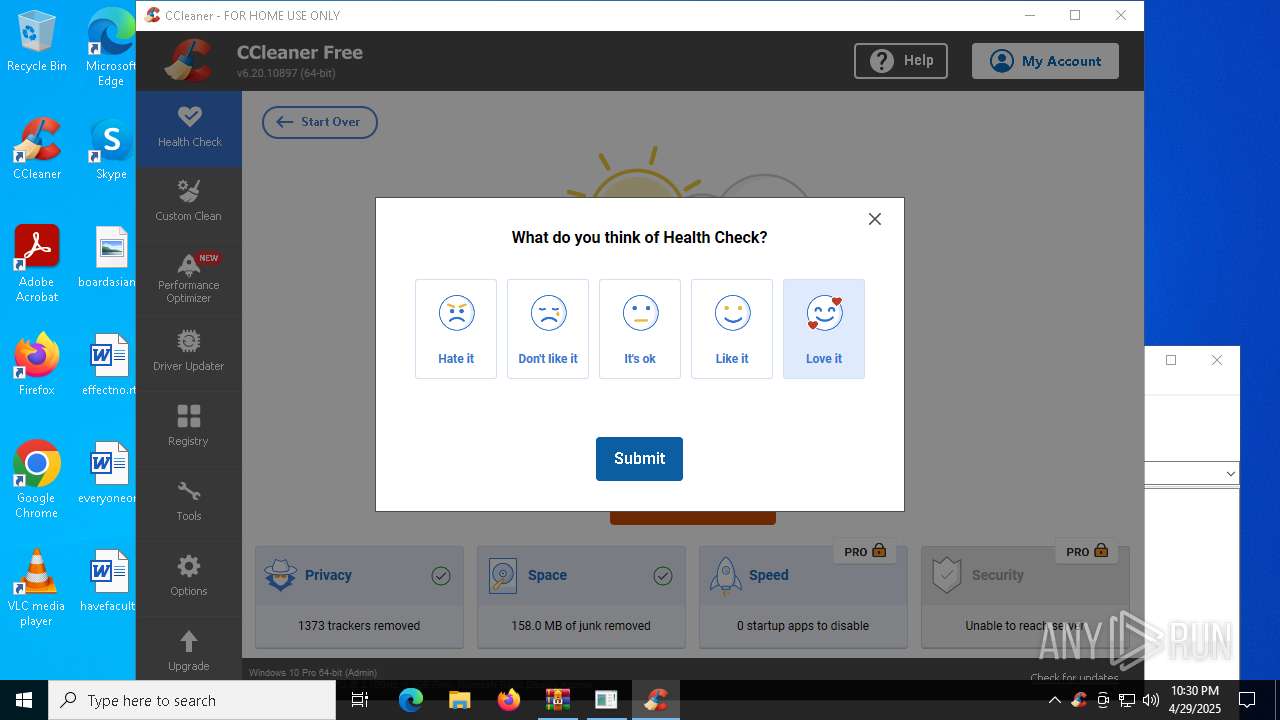Click the Speed rocket icon

[x=725, y=575]
